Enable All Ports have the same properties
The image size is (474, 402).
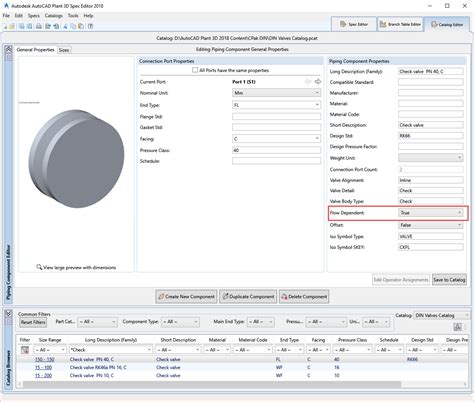click(x=195, y=70)
